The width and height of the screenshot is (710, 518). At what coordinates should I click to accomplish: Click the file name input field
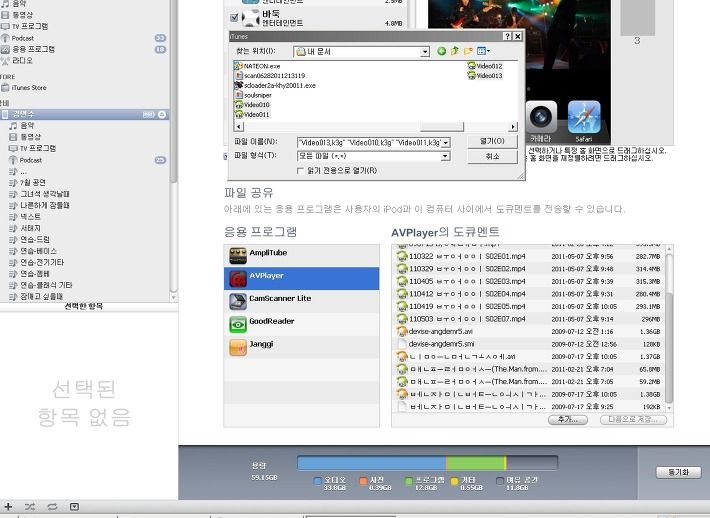(x=369, y=143)
